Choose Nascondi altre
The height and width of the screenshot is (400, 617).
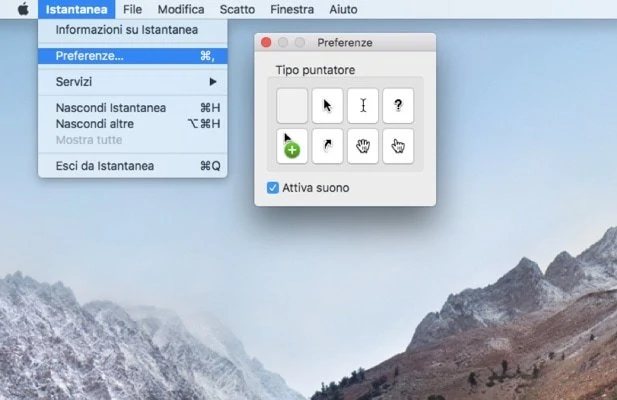click(x=133, y=124)
